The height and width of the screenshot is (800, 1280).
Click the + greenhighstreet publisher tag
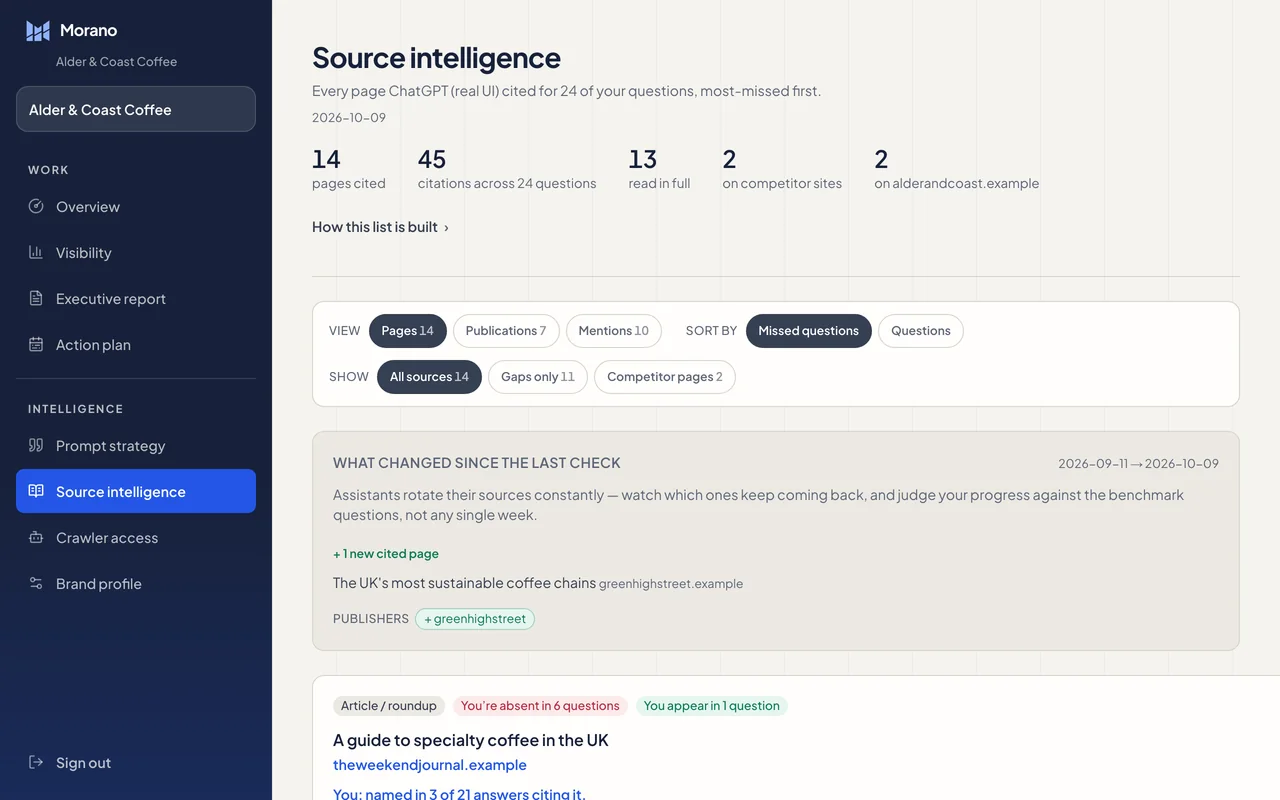[475, 619]
